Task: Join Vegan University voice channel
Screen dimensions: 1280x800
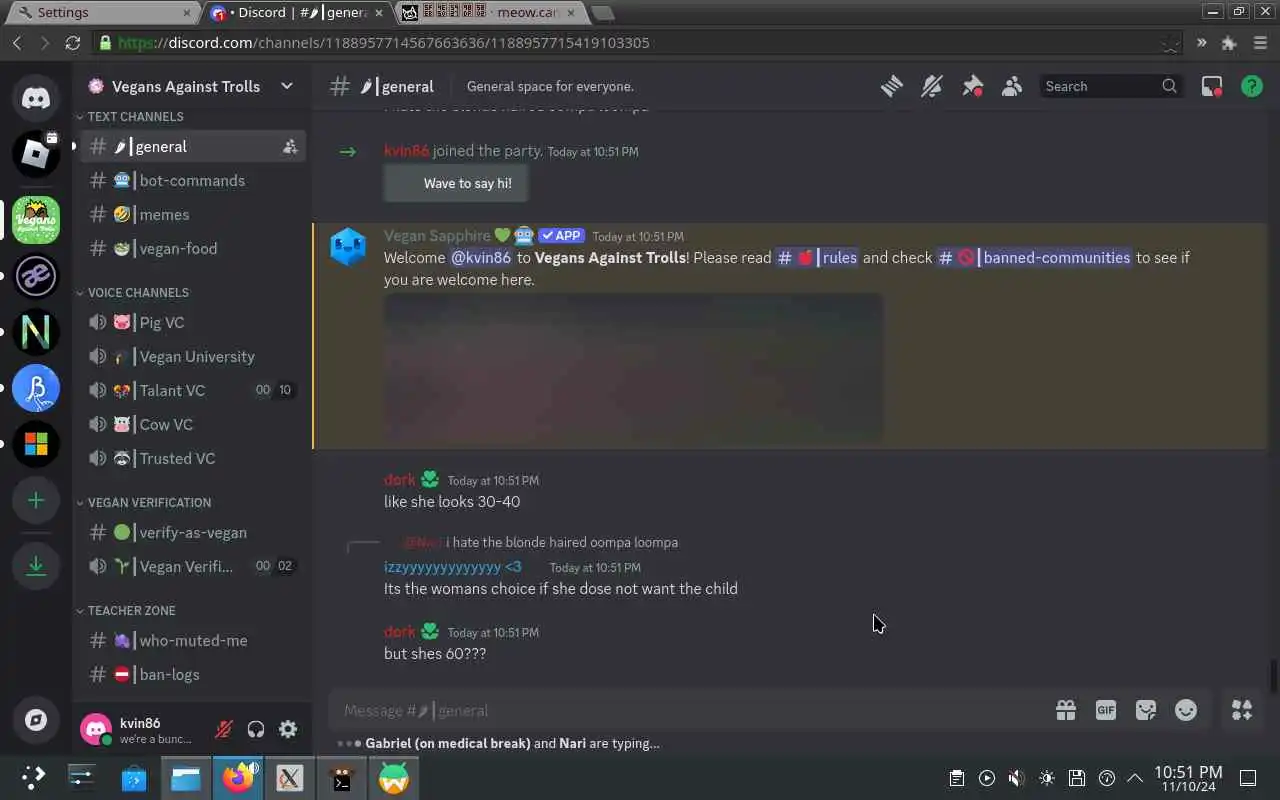Action: tap(193, 357)
